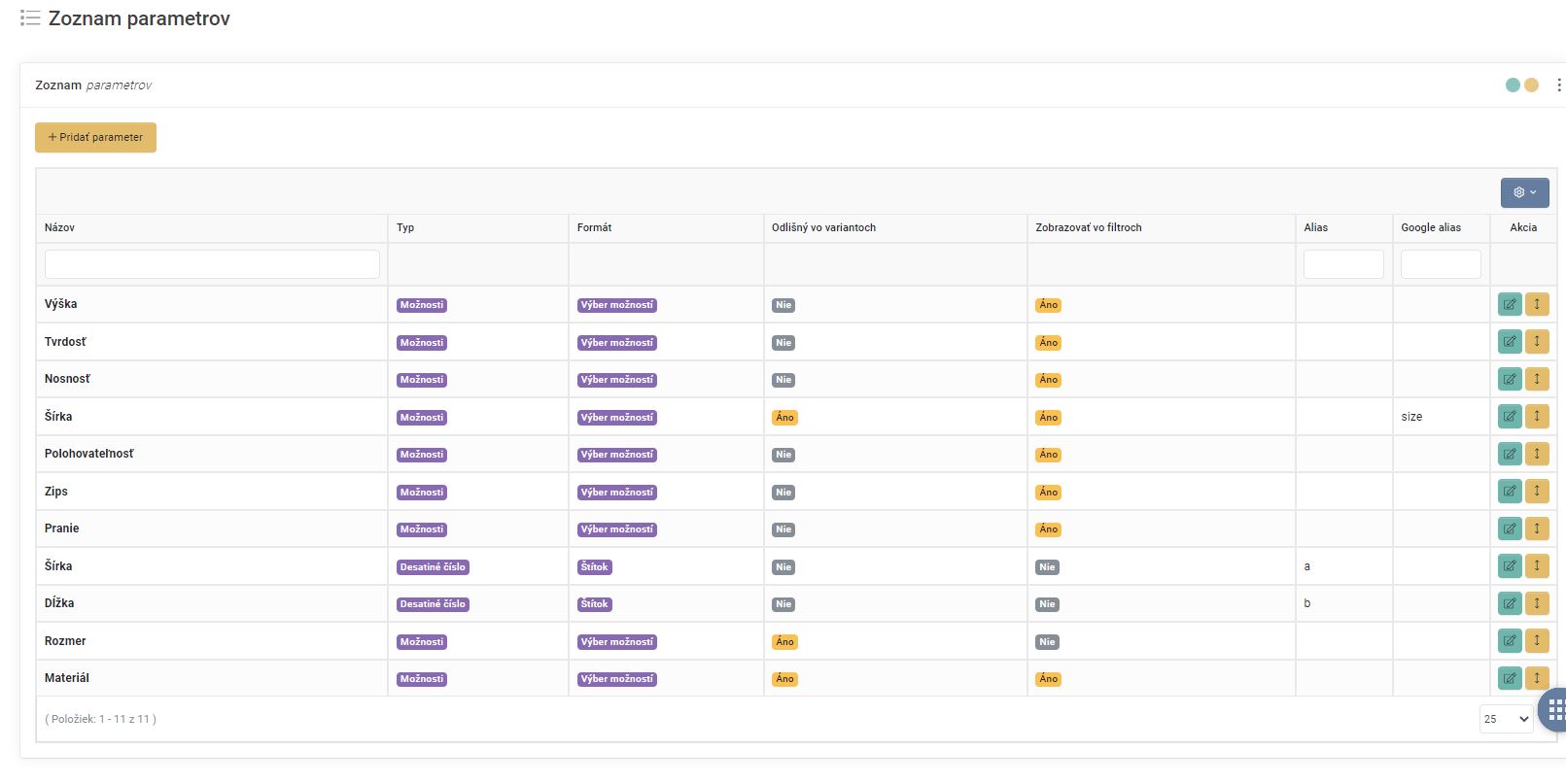Viewport: 1566px width, 784px height.
Task: Open the table settings gear dropdown
Action: 1524,192
